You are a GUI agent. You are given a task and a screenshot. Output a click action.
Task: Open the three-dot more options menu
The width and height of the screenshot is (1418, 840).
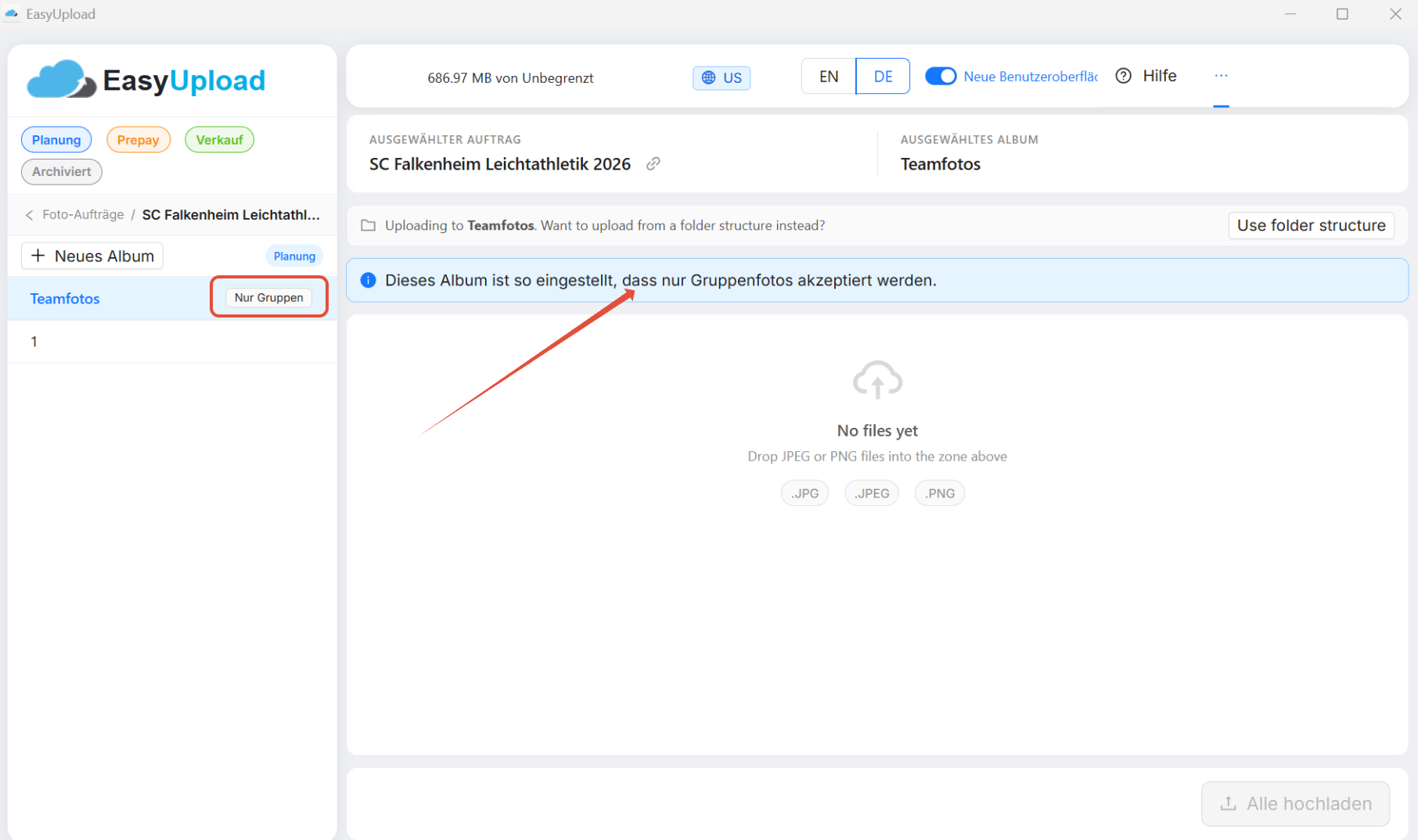(x=1221, y=76)
